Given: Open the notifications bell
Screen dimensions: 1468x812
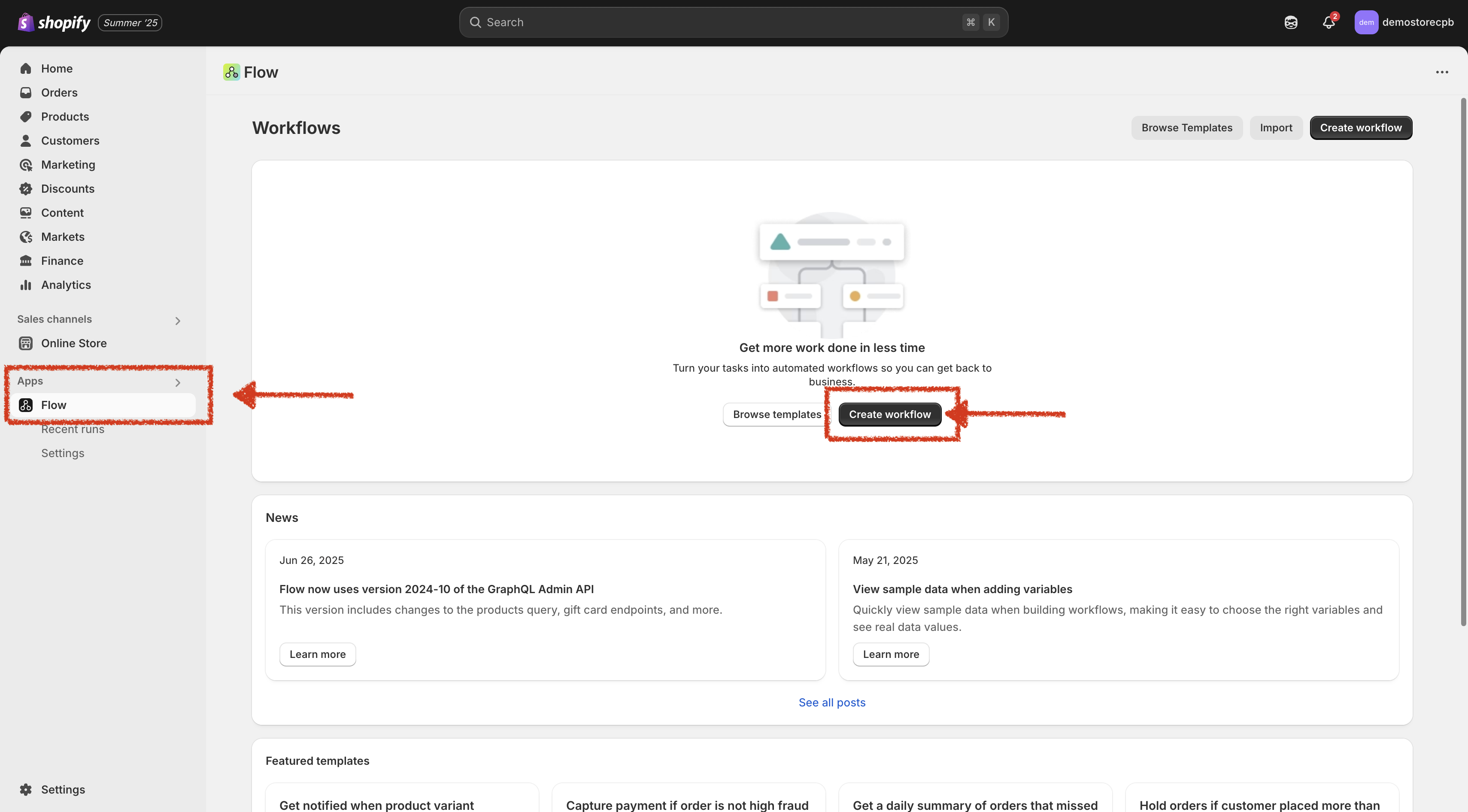Looking at the screenshot, I should (1328, 22).
